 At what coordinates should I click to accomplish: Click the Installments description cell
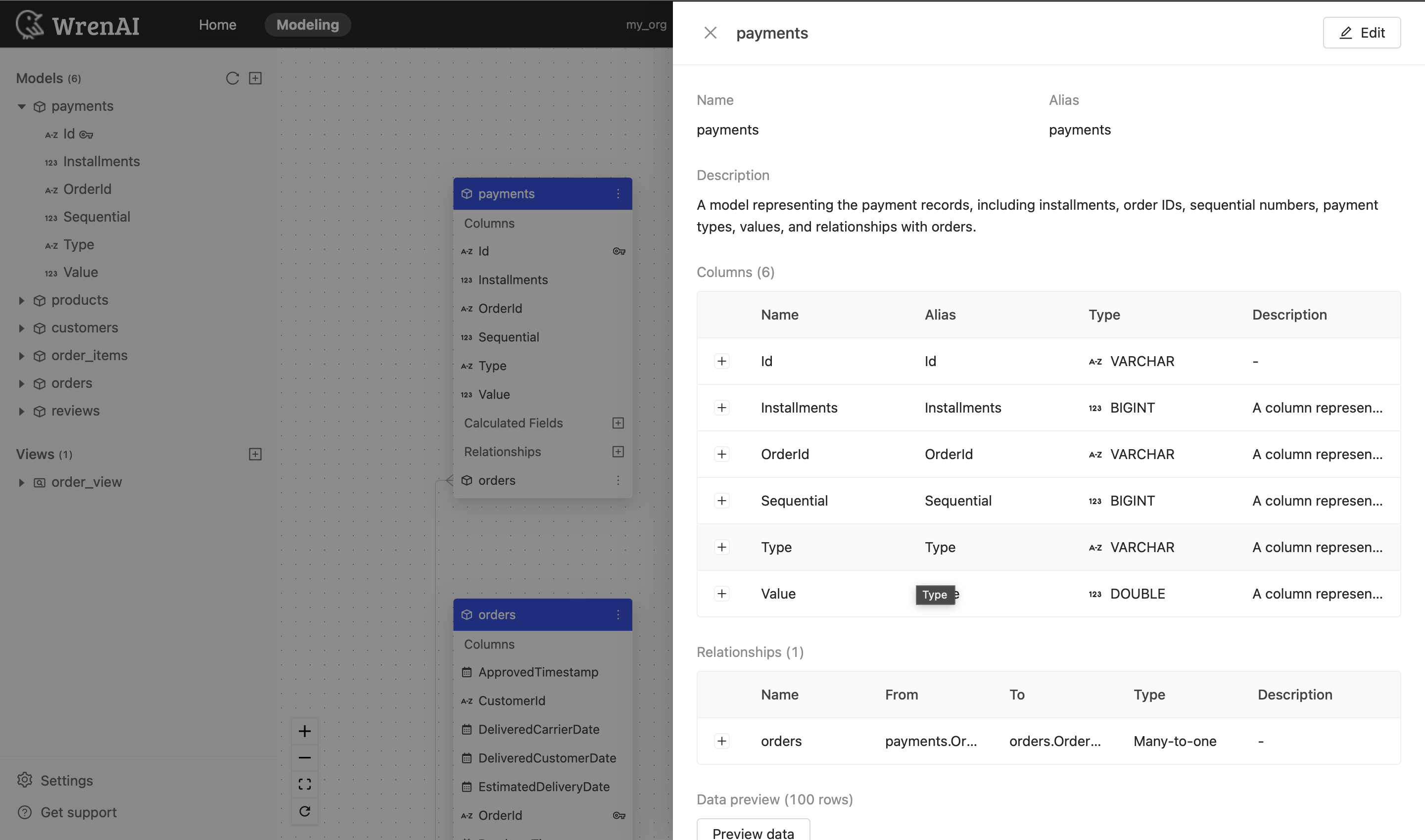[1317, 408]
